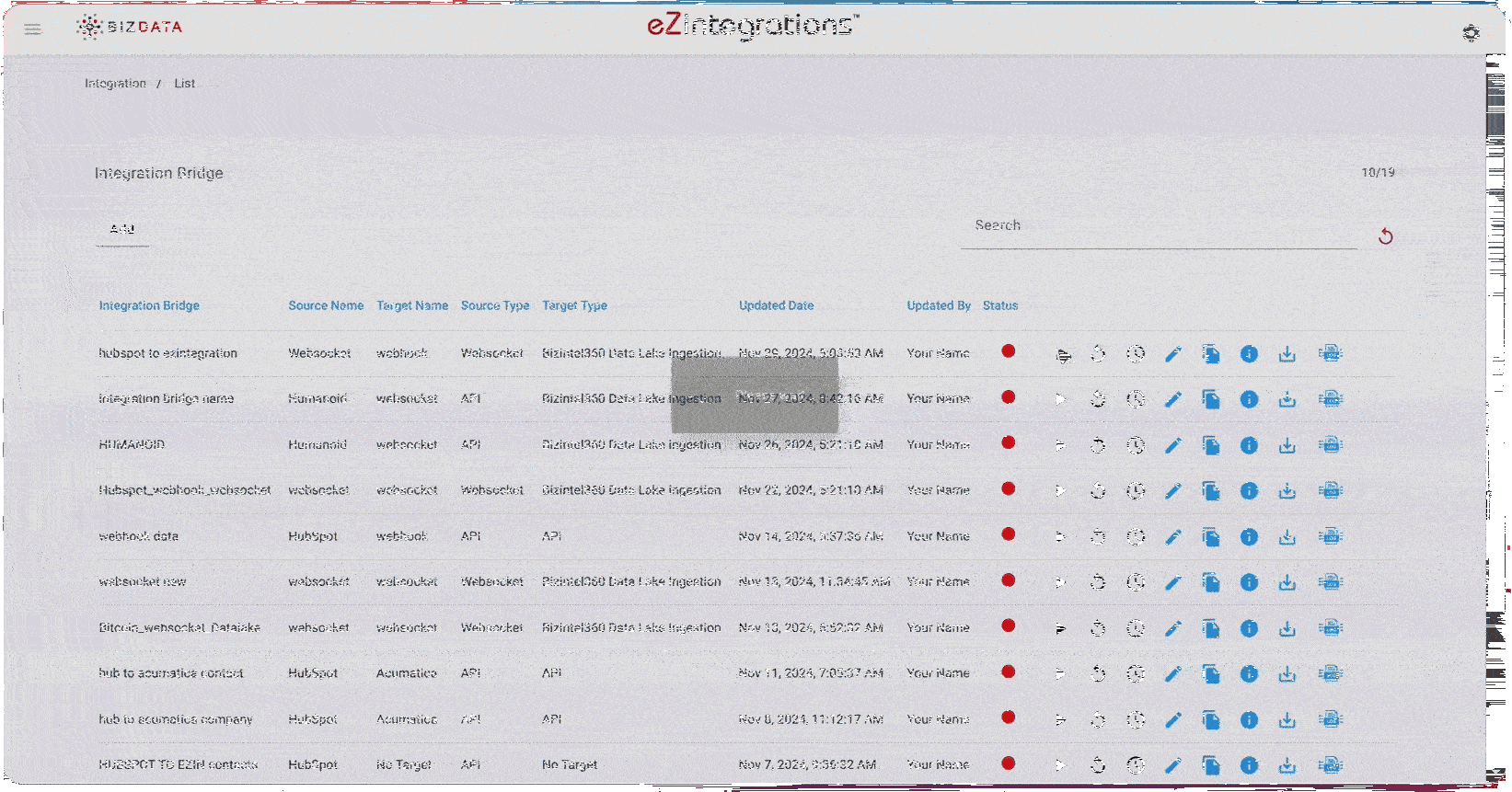
Task: Reset the integration bridge name row
Action: click(x=1098, y=399)
